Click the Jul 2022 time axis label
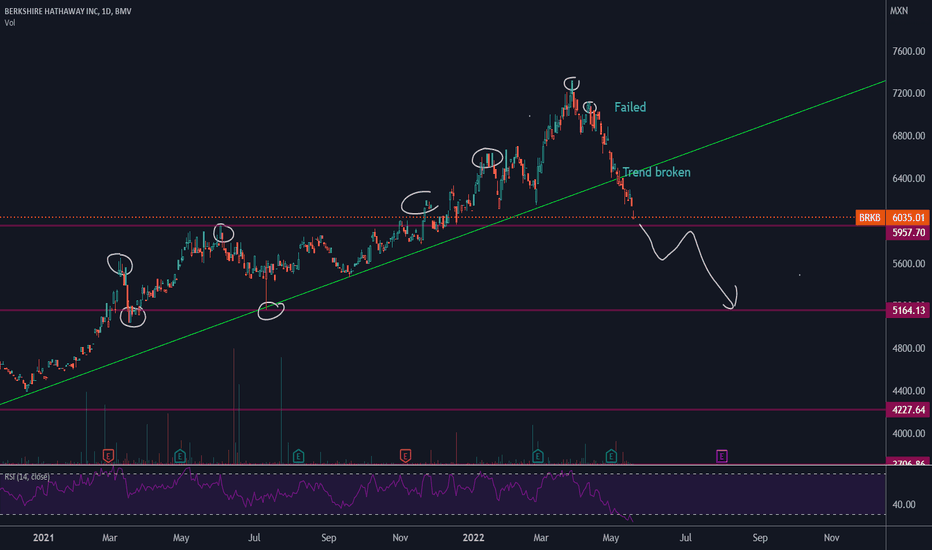 point(686,538)
